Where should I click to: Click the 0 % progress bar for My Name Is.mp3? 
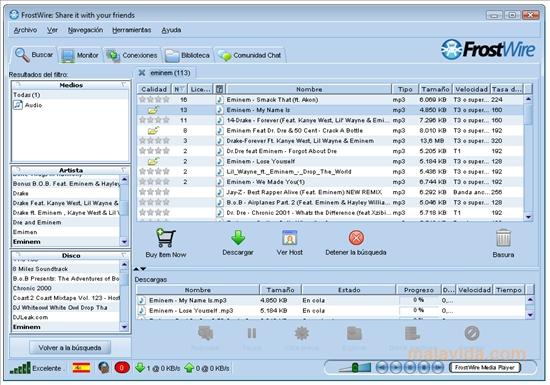tap(418, 300)
